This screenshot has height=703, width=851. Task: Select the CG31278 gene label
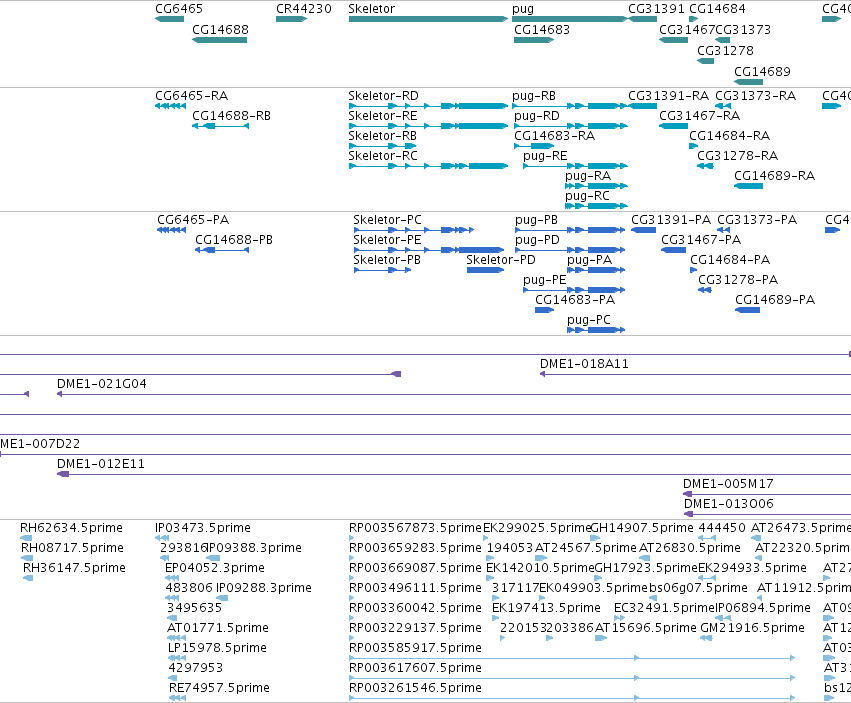[725, 50]
